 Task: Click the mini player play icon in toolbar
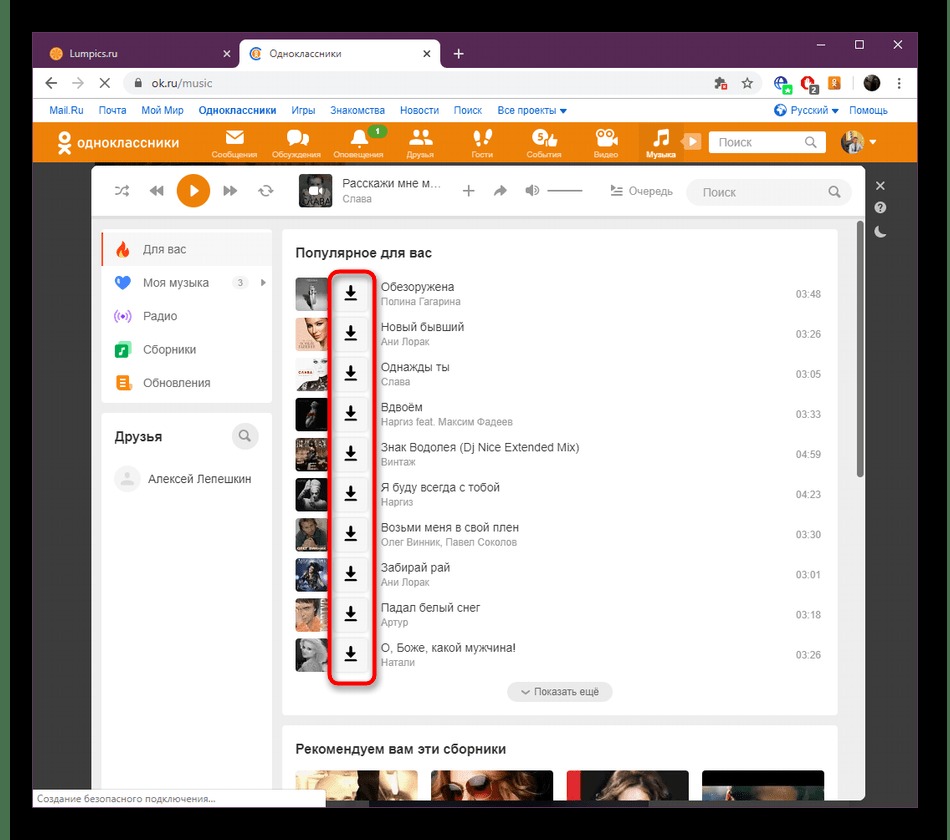[x=691, y=142]
